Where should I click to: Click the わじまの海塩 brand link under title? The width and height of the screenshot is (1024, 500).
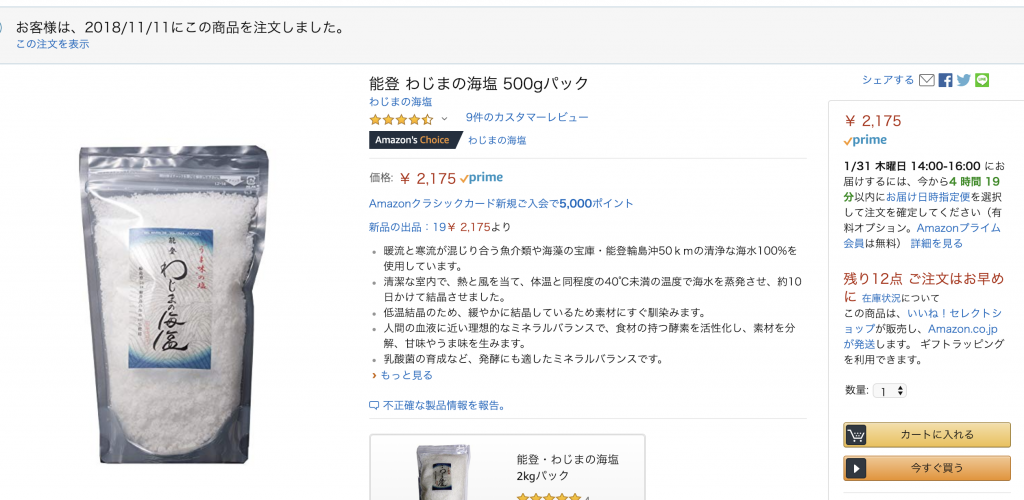(x=400, y=101)
